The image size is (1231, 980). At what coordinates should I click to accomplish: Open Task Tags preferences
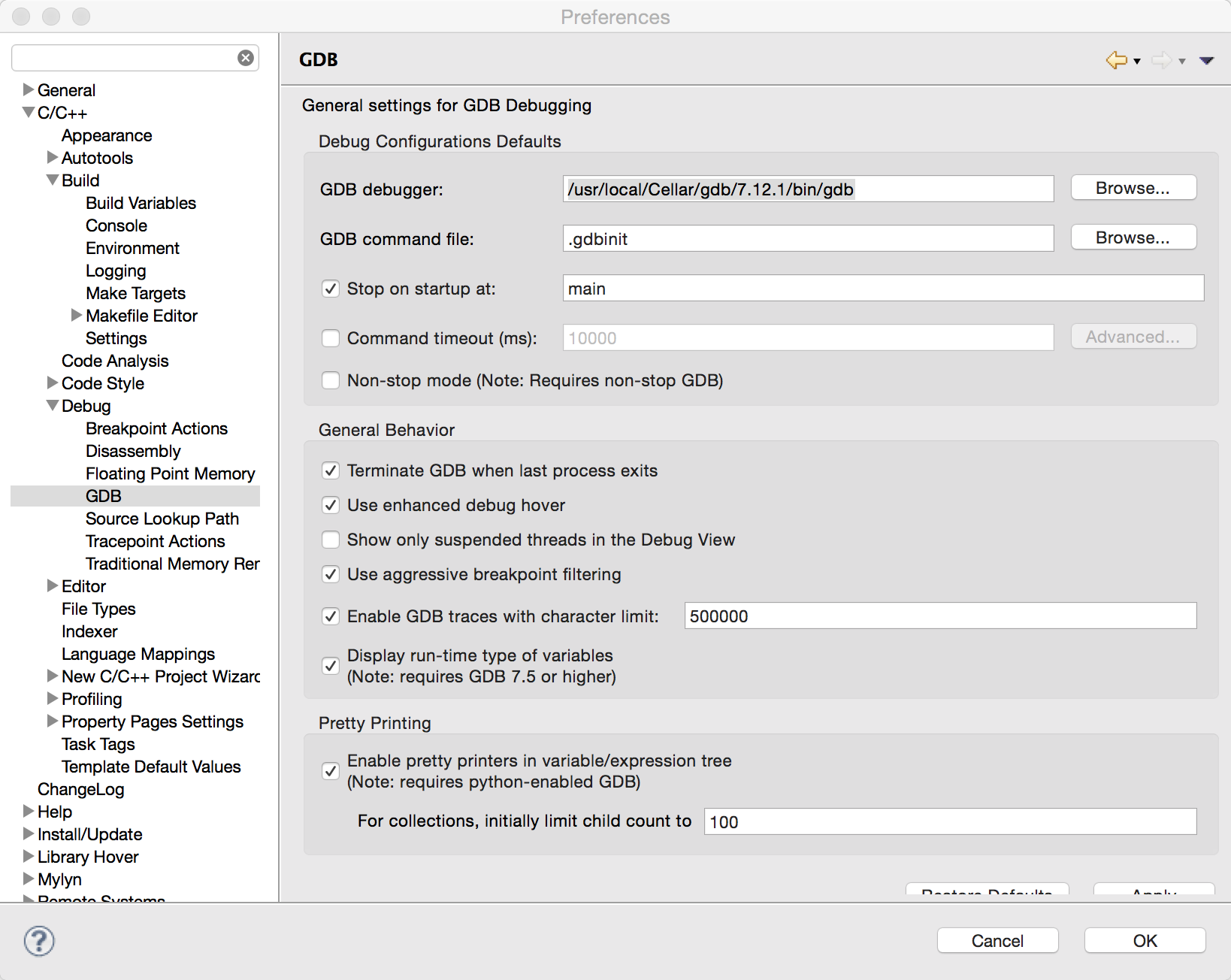(98, 744)
